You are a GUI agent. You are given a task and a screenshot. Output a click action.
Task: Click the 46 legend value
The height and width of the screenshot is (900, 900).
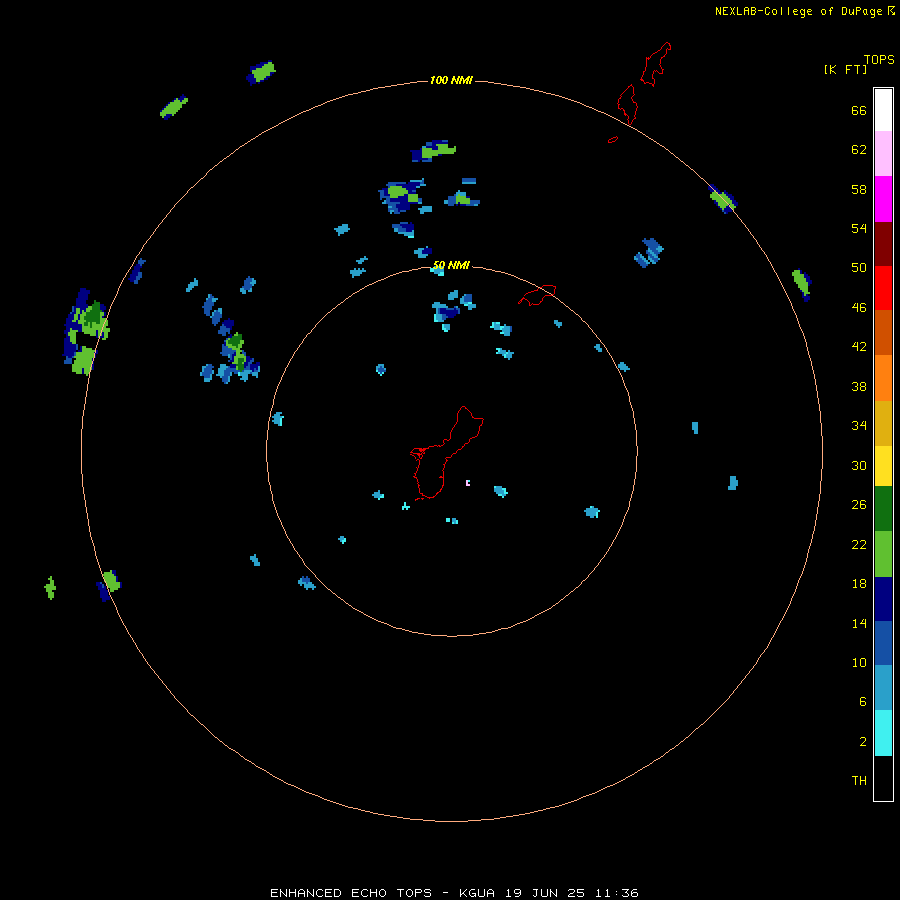(x=859, y=307)
